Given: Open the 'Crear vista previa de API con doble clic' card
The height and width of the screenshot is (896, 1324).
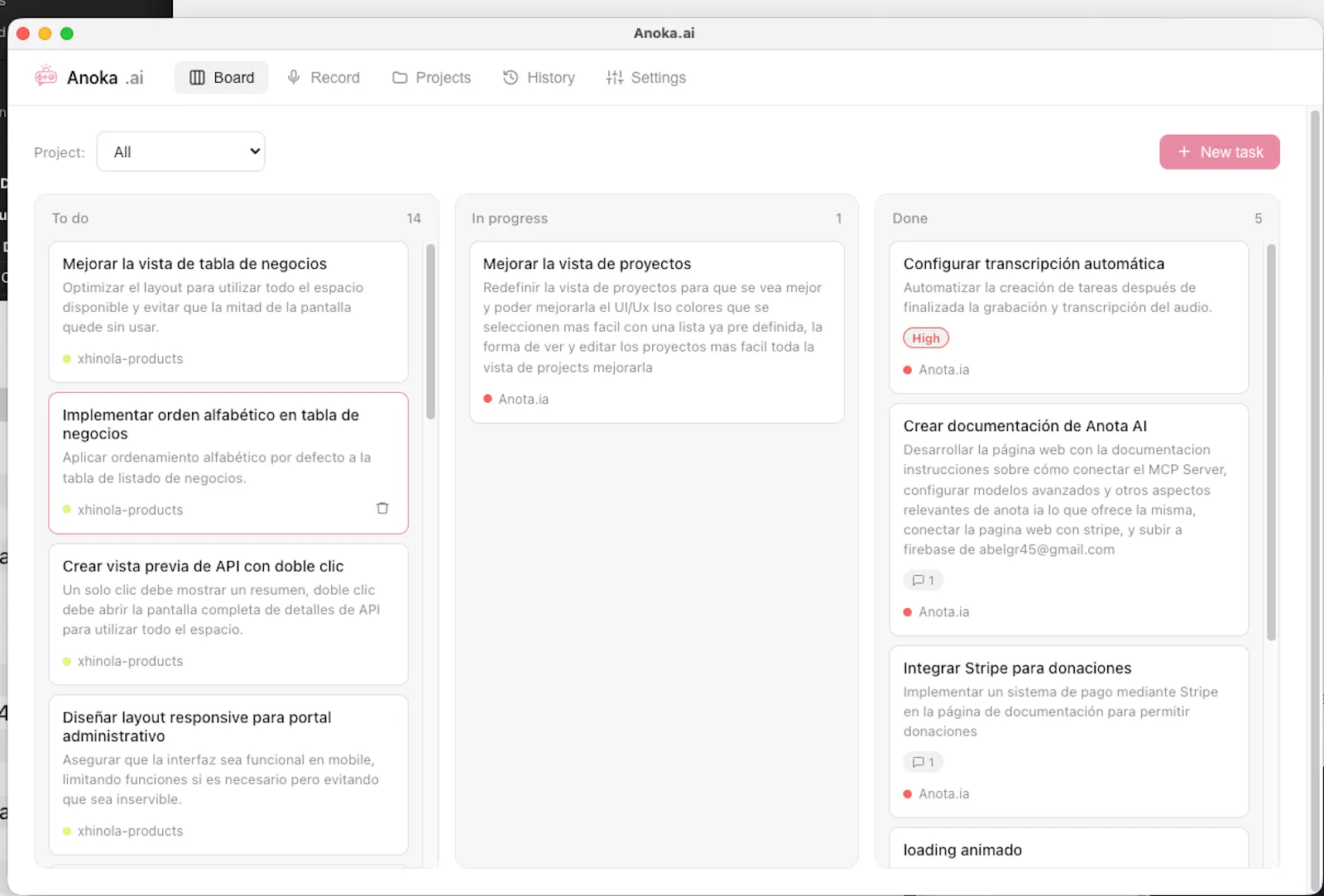Looking at the screenshot, I should pyautogui.click(x=228, y=614).
